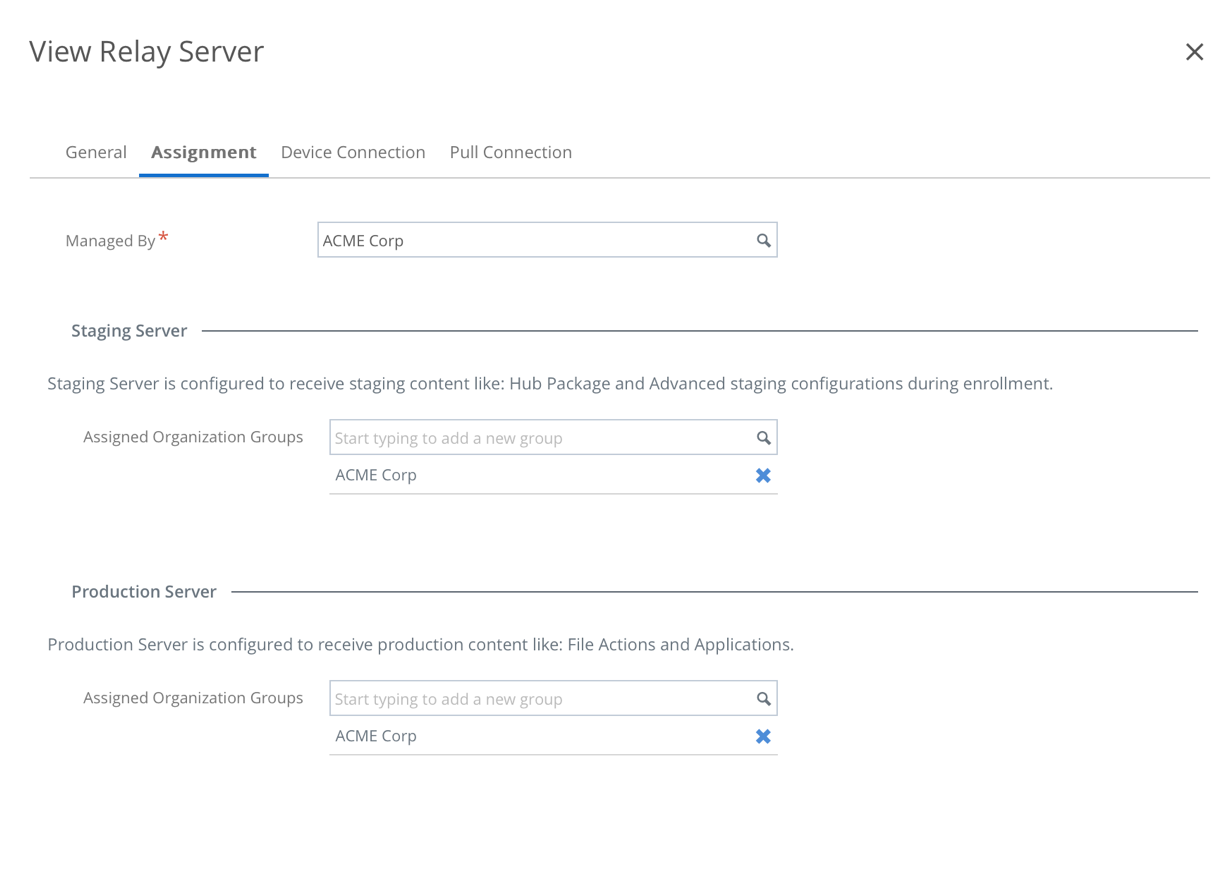This screenshot has width=1230, height=872.
Task: Open the Device Connection tab
Action: pos(353,152)
